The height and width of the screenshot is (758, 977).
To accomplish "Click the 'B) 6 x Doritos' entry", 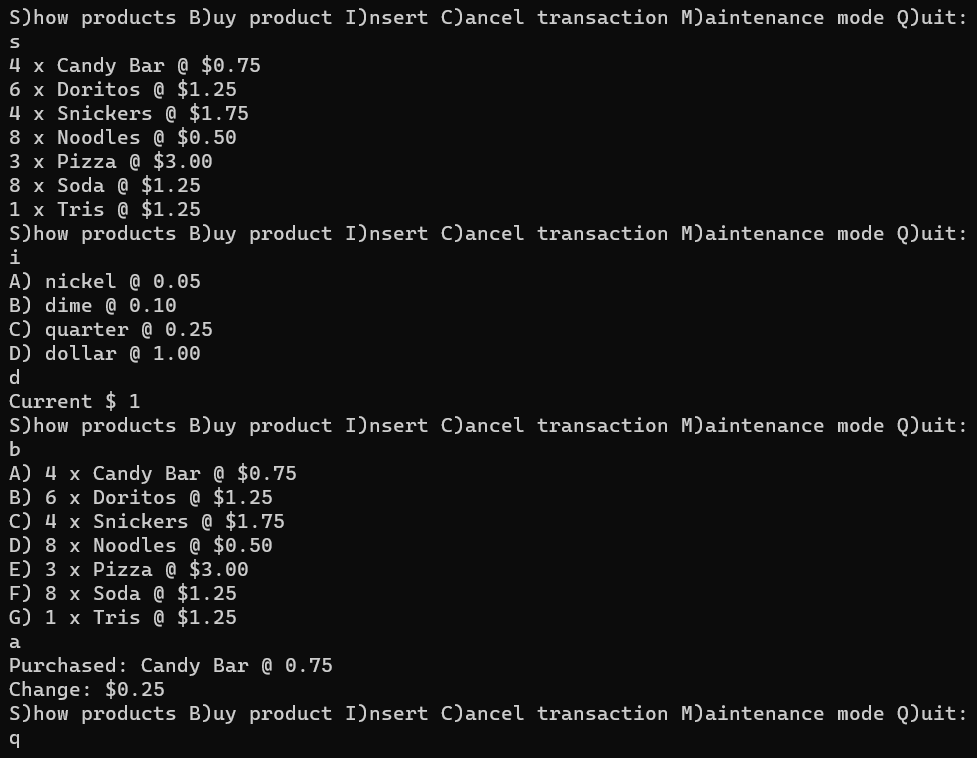I will (x=141, y=498).
